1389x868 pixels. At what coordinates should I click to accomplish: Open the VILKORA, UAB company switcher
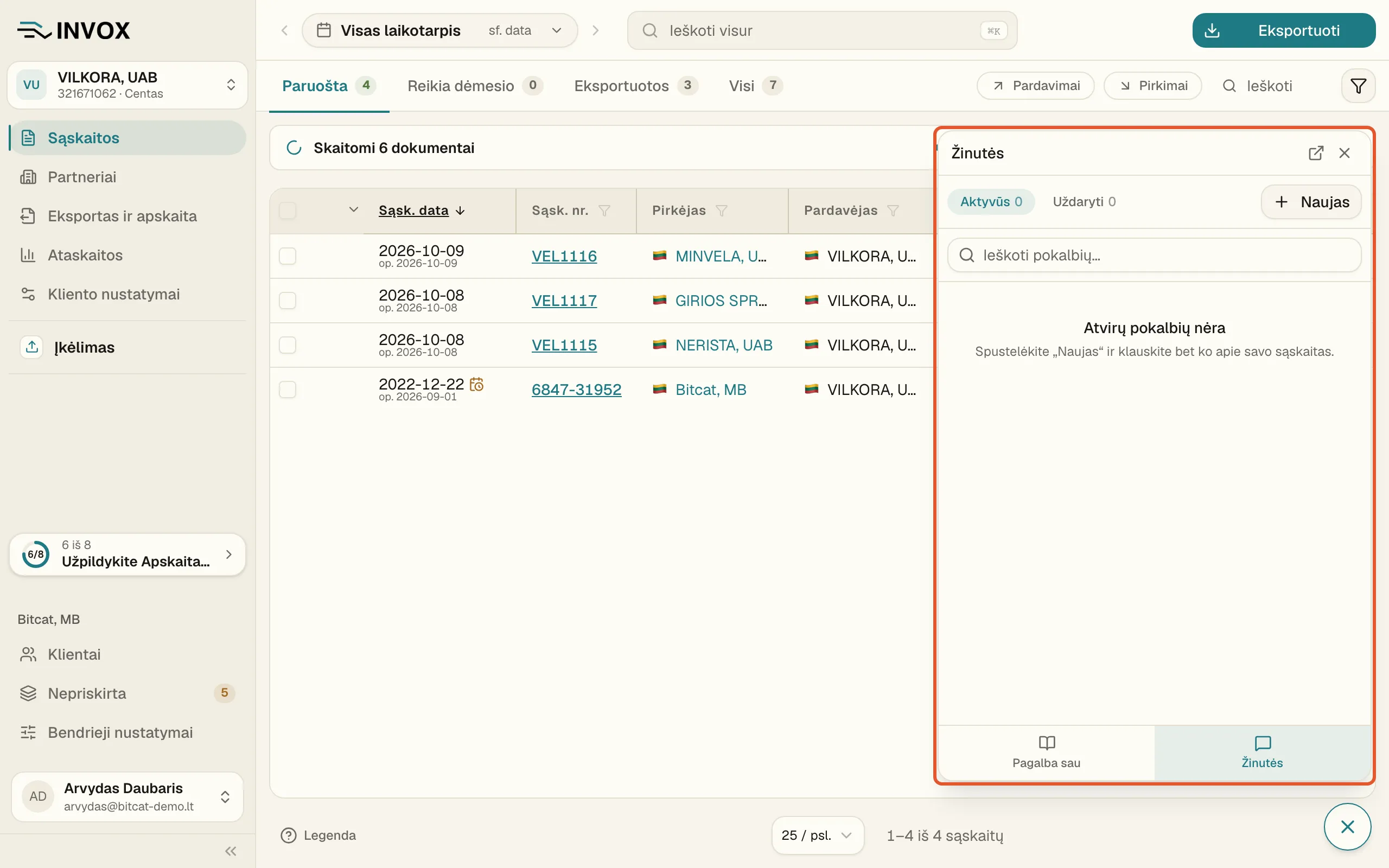click(128, 85)
